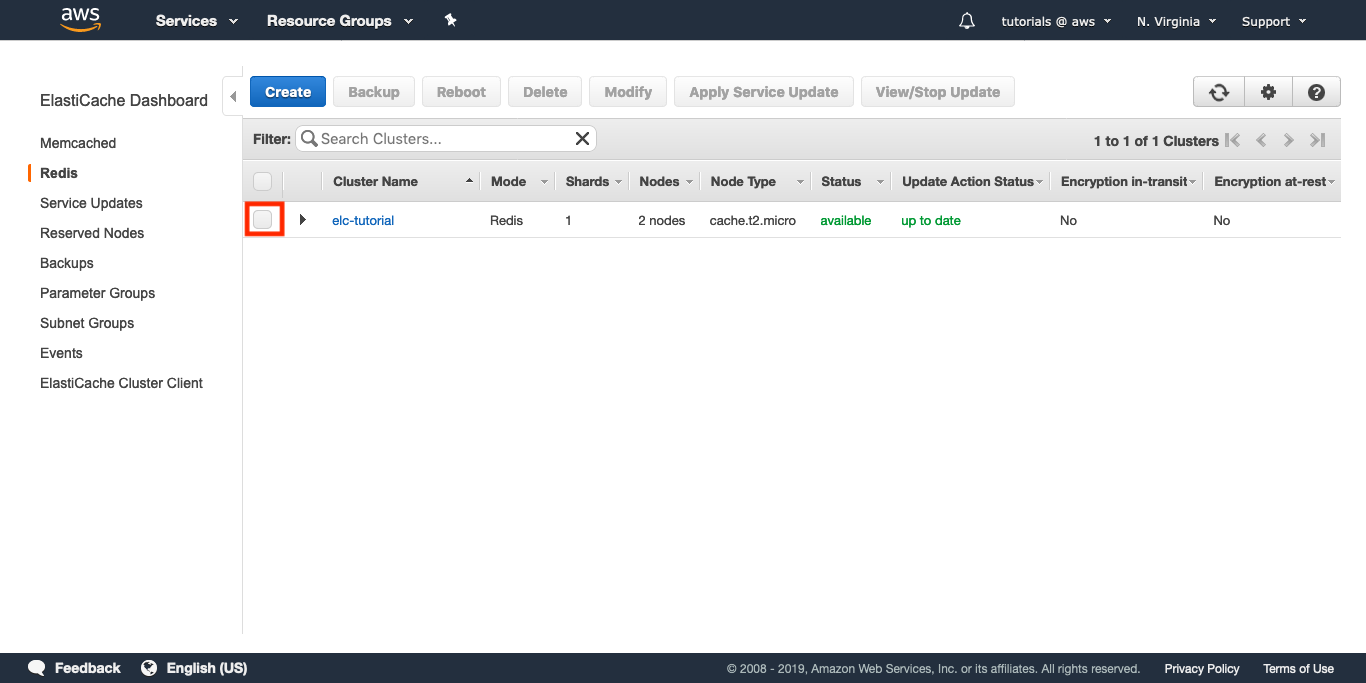
Task: Refresh the cluster list
Action: (x=1218, y=92)
